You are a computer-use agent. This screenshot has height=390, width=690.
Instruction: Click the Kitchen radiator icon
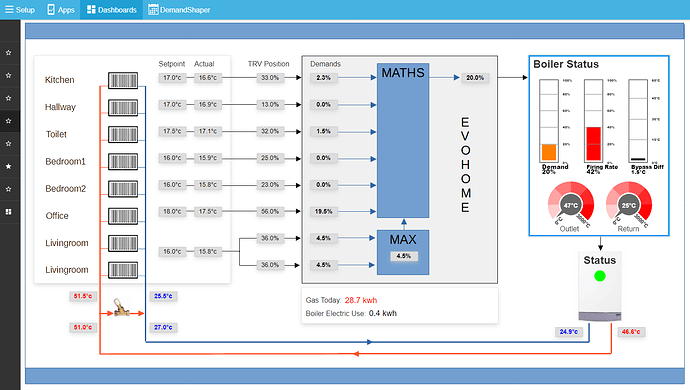(123, 81)
